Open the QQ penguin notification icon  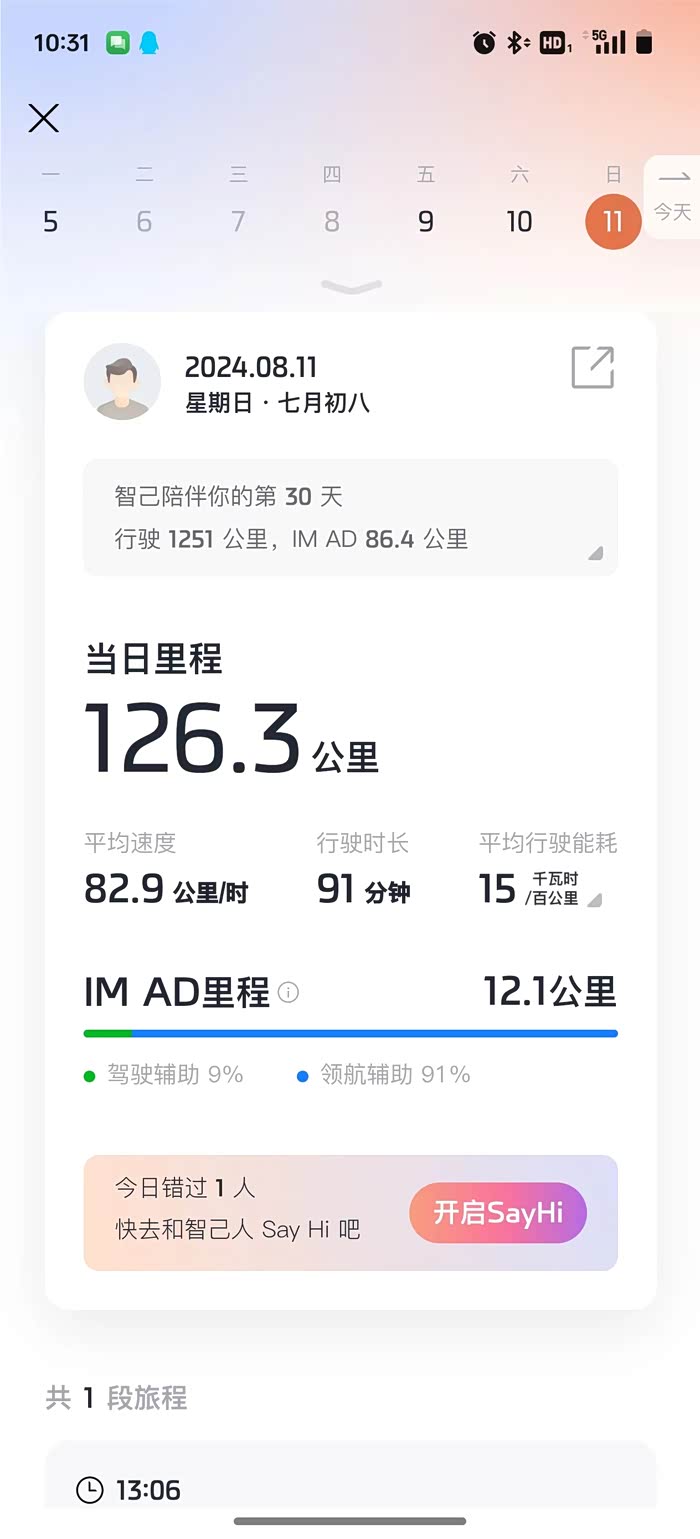coord(149,43)
